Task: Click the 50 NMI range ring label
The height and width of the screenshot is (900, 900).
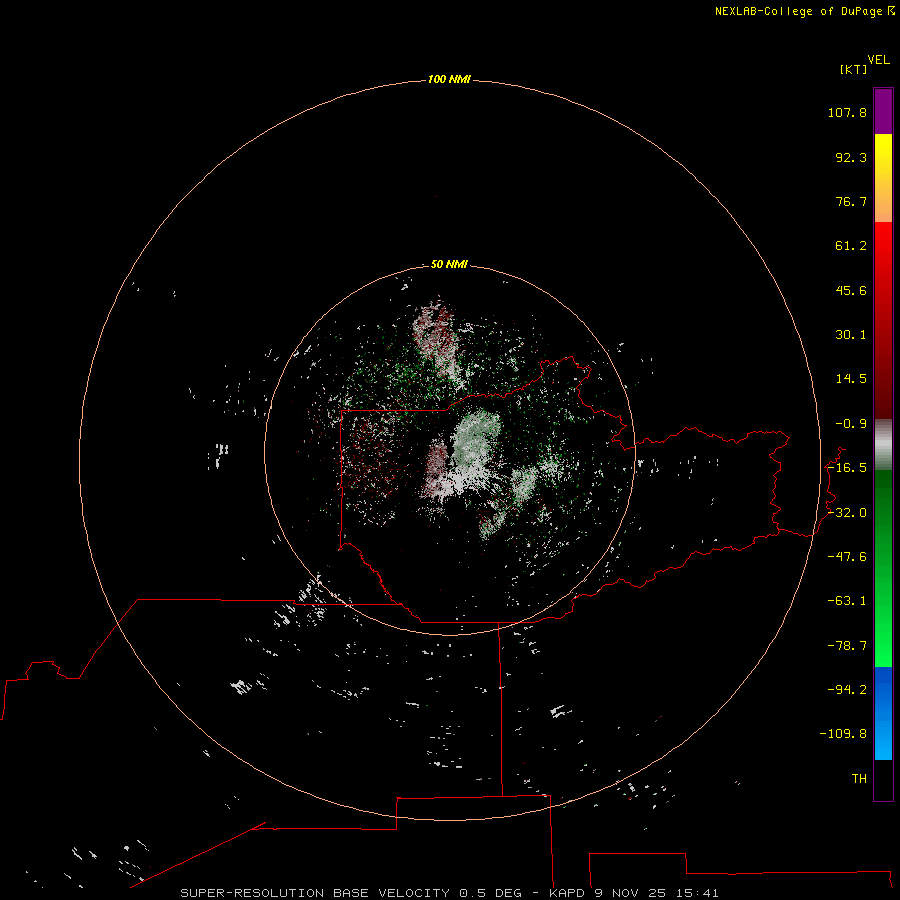Action: point(449,264)
